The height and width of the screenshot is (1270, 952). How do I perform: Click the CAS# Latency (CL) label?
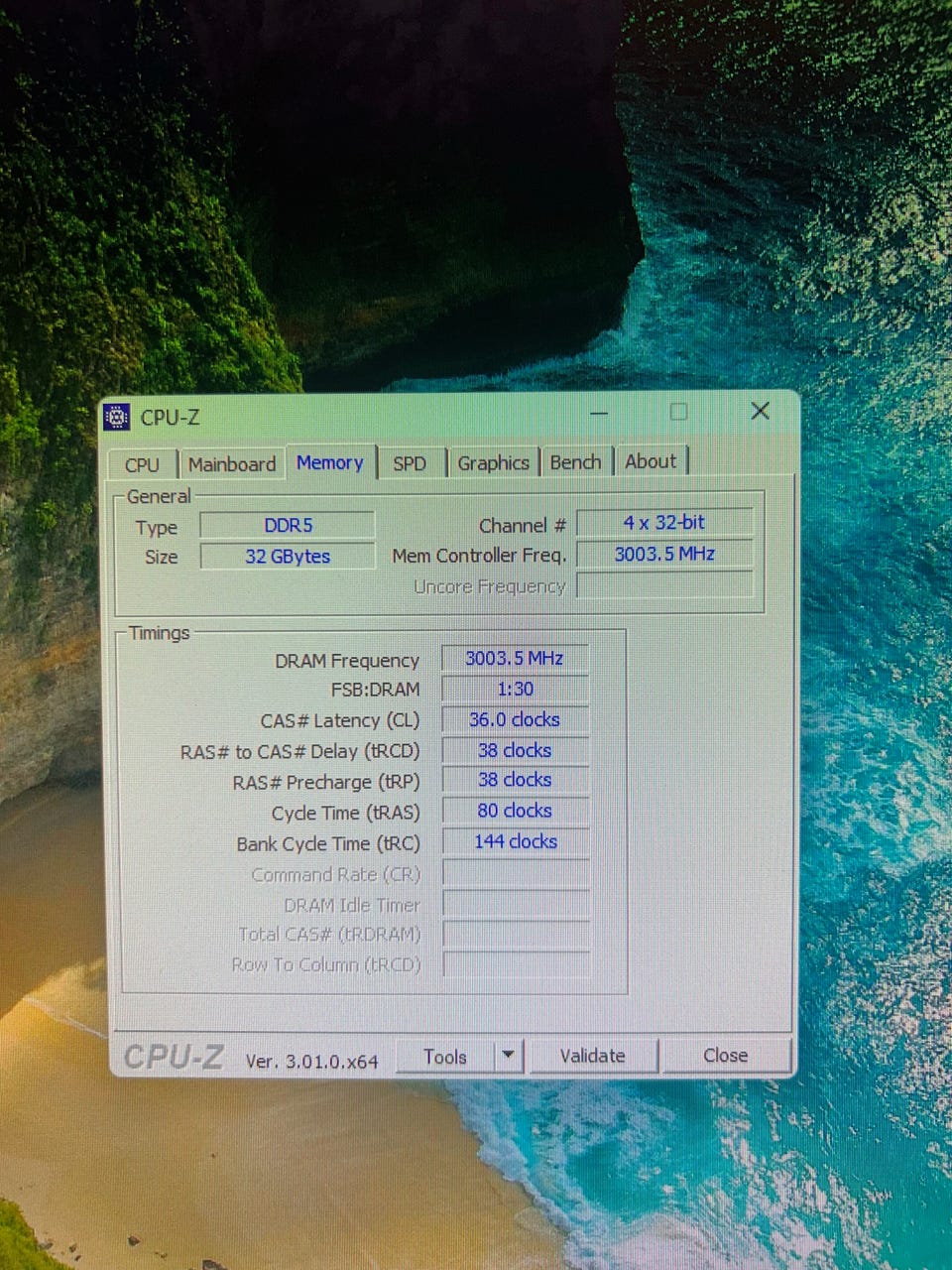pos(340,720)
